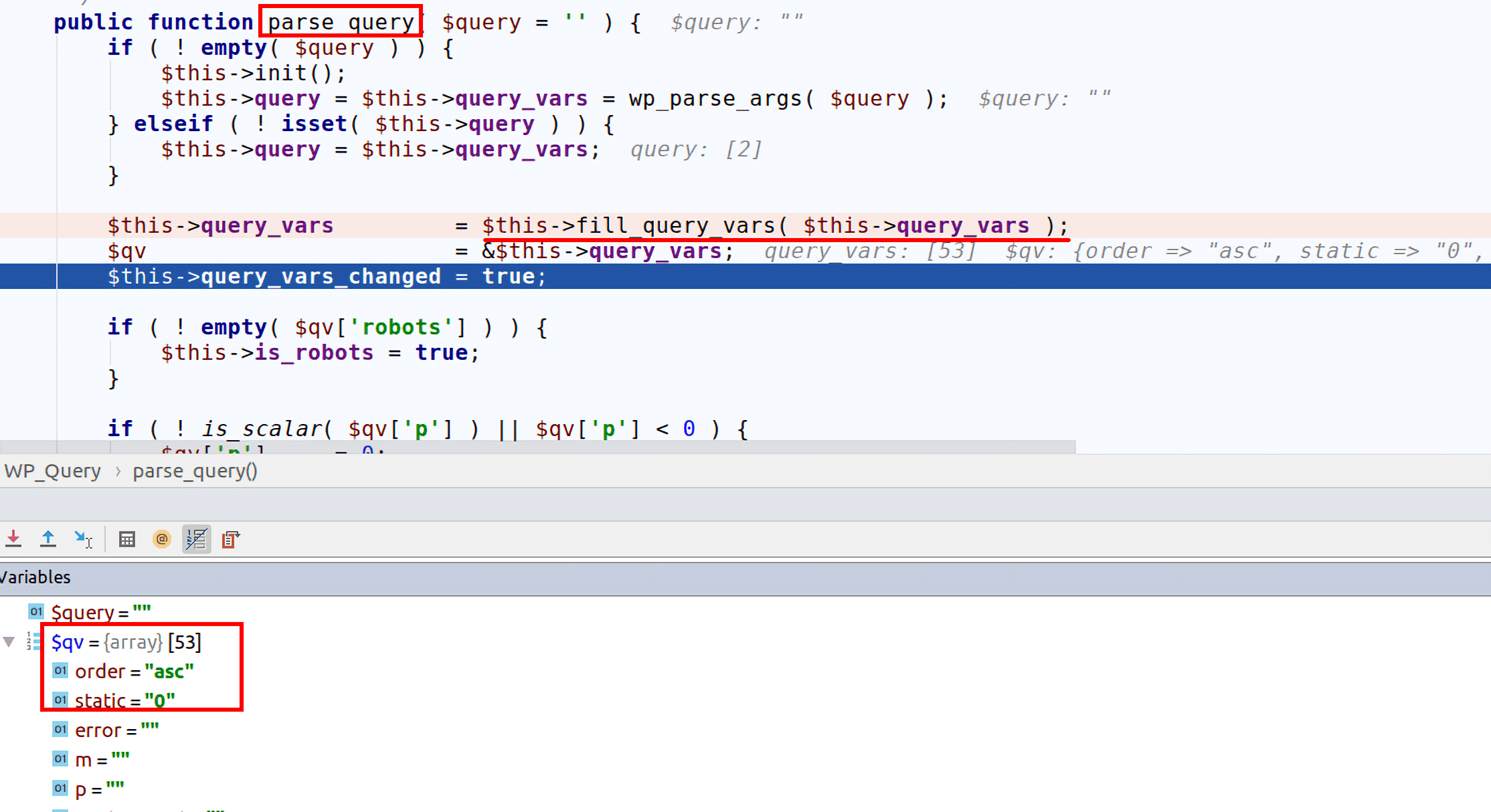Screen dimensions: 1491x812
Task: Click the highlighted query_vars_changed line
Action: 745,276
